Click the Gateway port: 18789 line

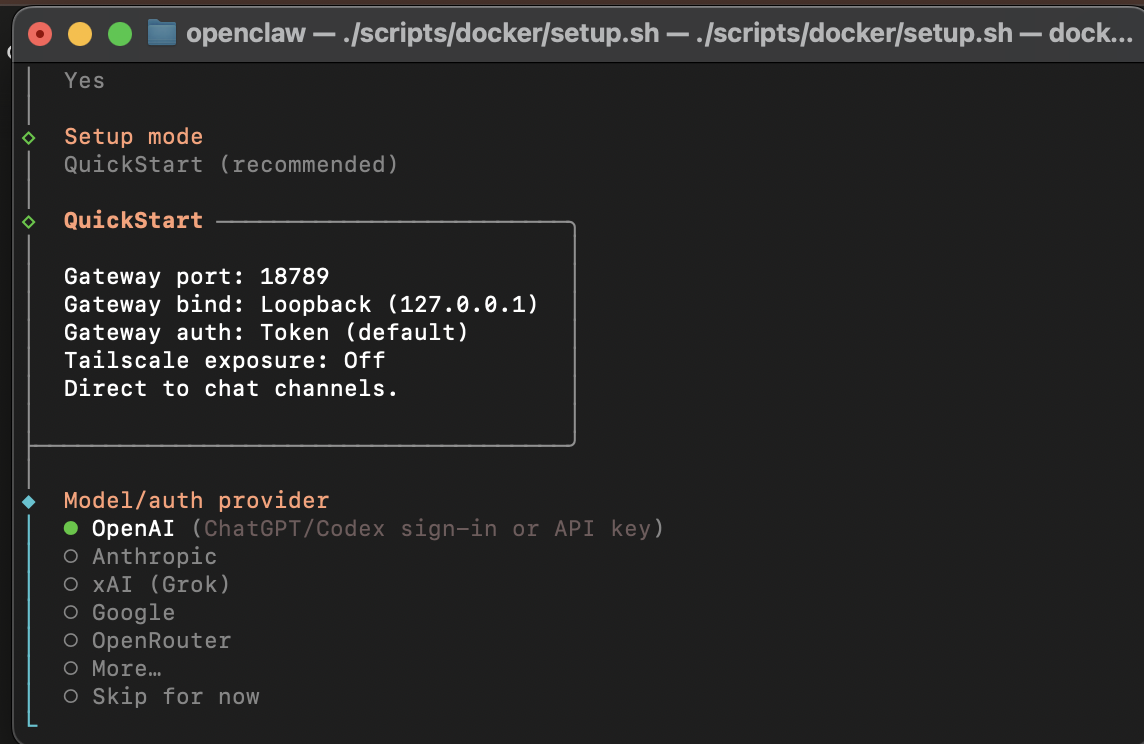(196, 276)
